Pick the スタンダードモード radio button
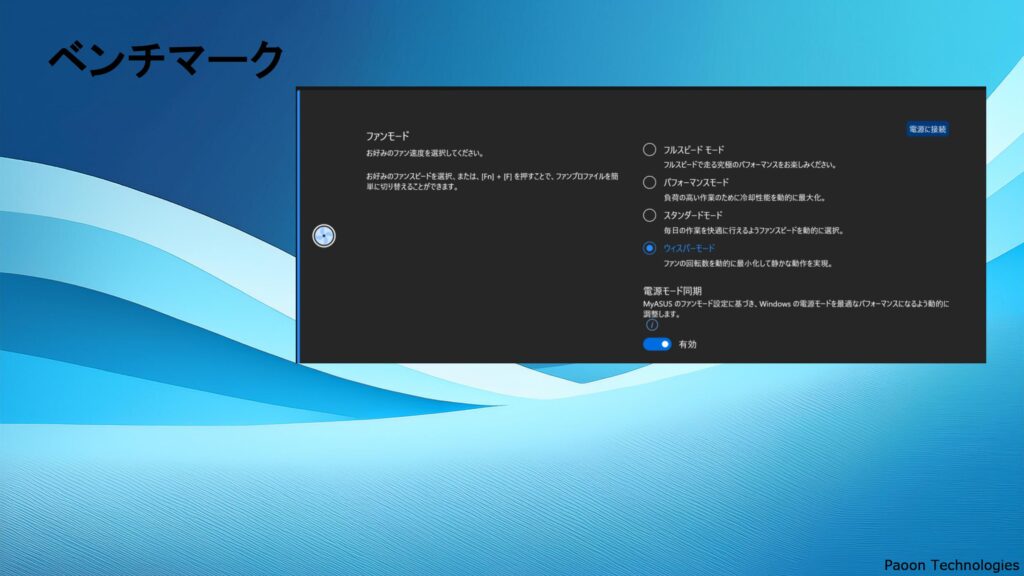The image size is (1024, 576). (x=650, y=215)
